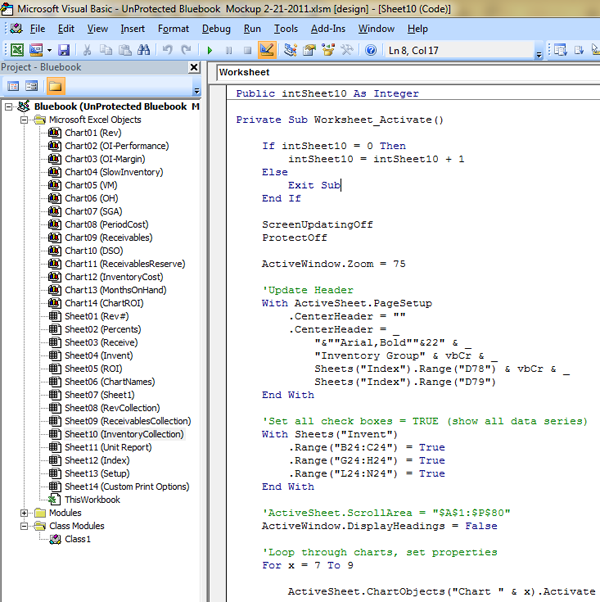Open the Help menu
The height and width of the screenshot is (602, 600).
point(418,29)
